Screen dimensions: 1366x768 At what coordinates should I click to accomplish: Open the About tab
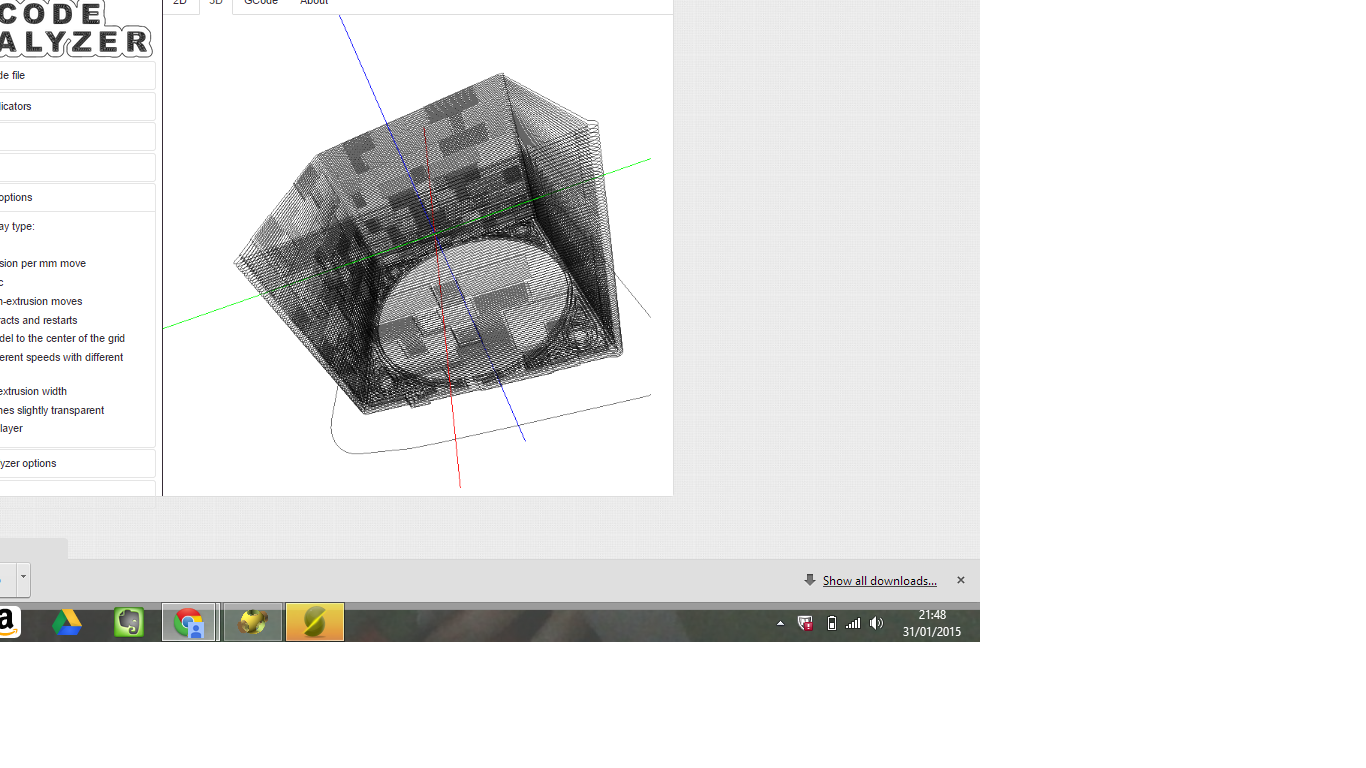tap(314, 4)
